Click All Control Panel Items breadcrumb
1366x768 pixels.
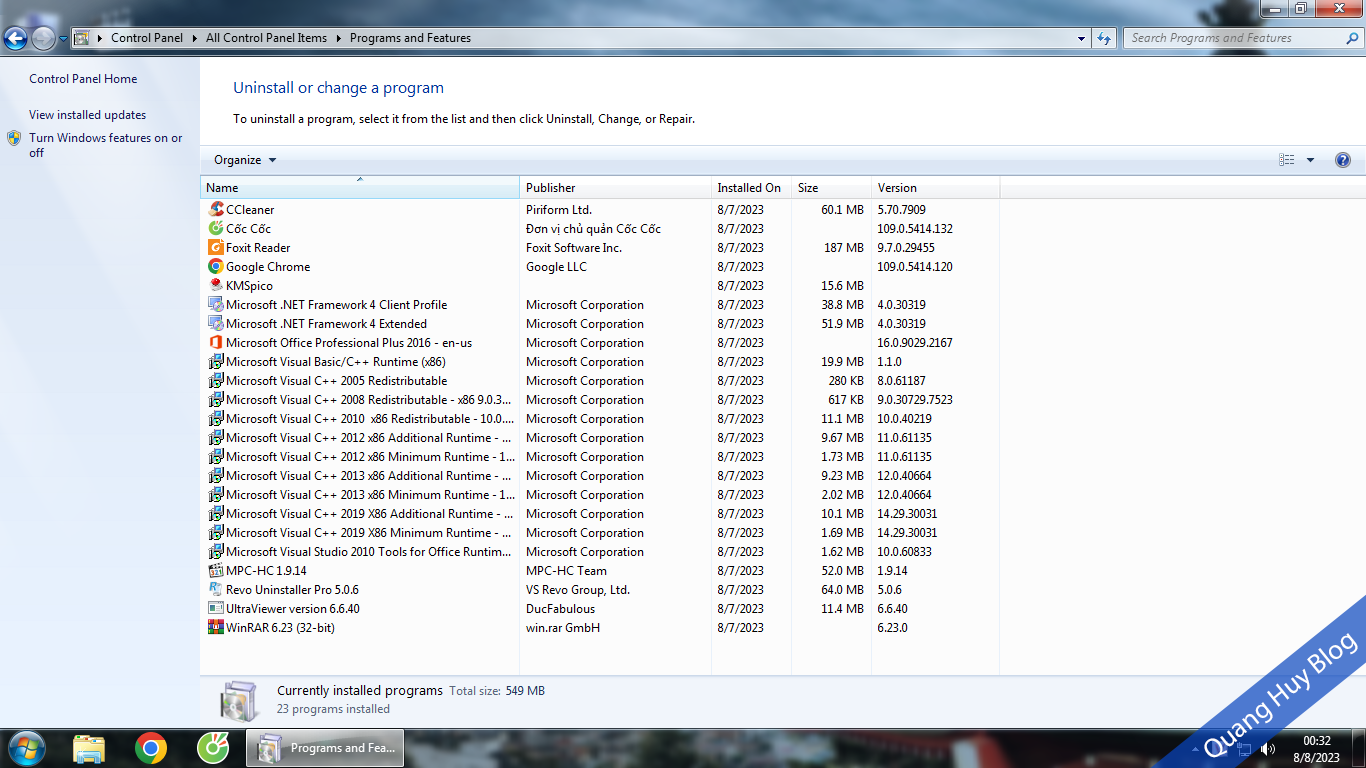[266, 38]
